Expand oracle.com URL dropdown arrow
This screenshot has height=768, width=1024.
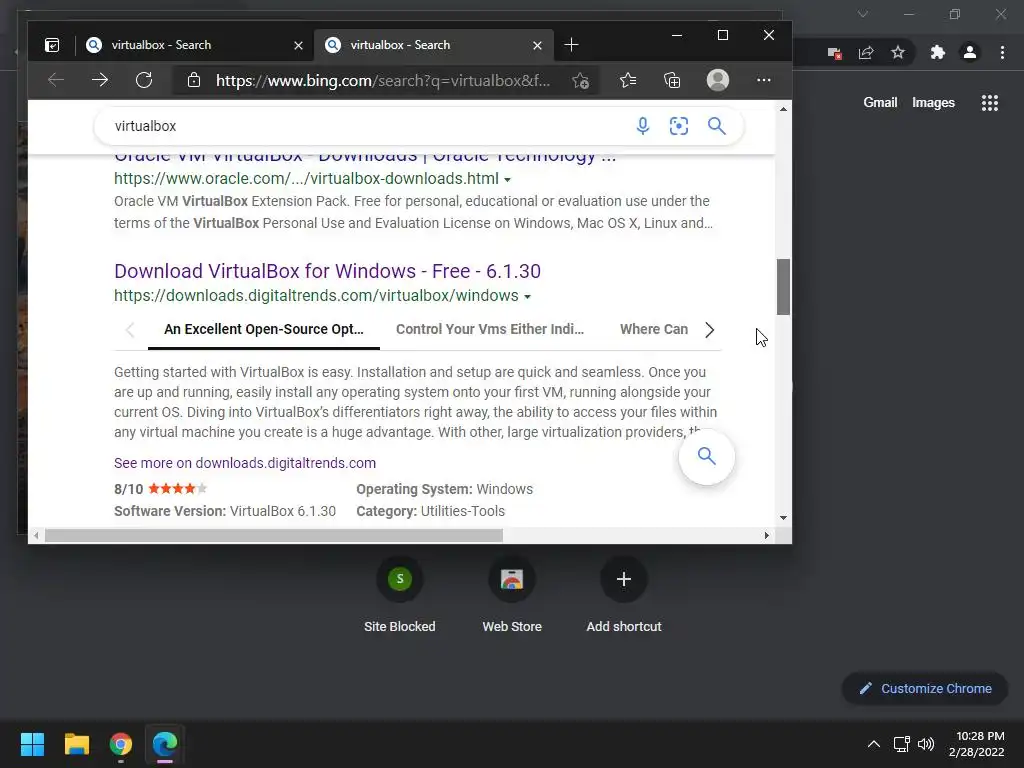(507, 180)
